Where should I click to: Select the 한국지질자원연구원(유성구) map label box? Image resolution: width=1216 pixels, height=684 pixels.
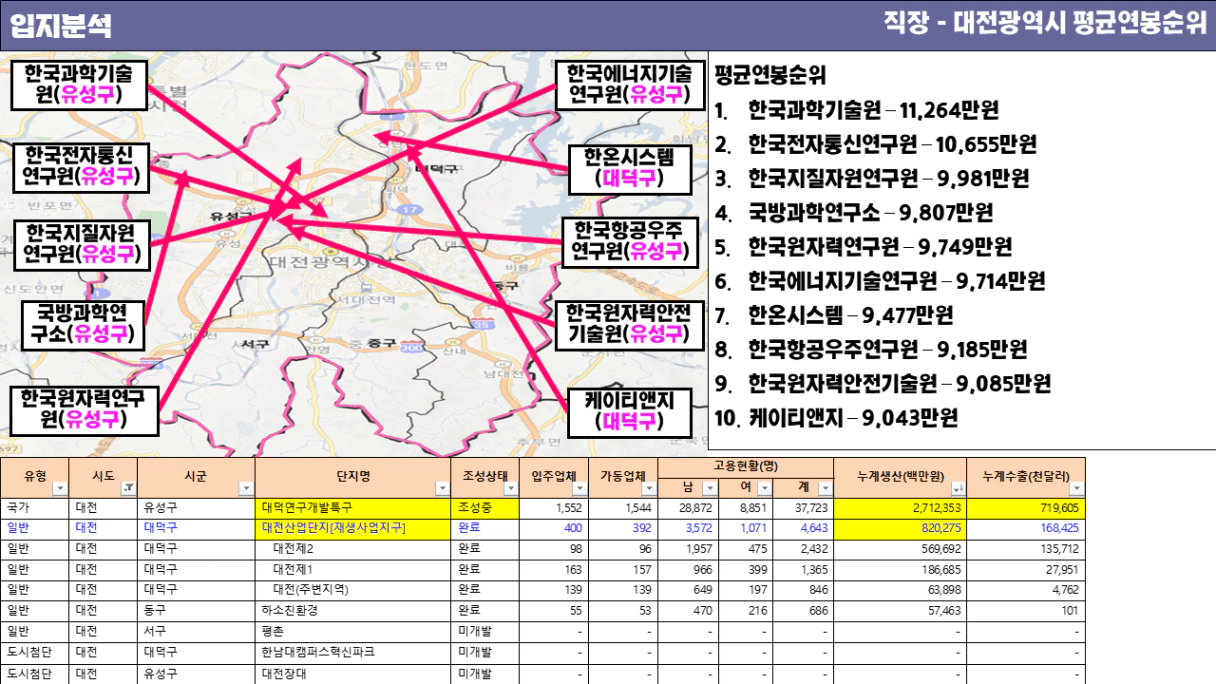coord(81,244)
